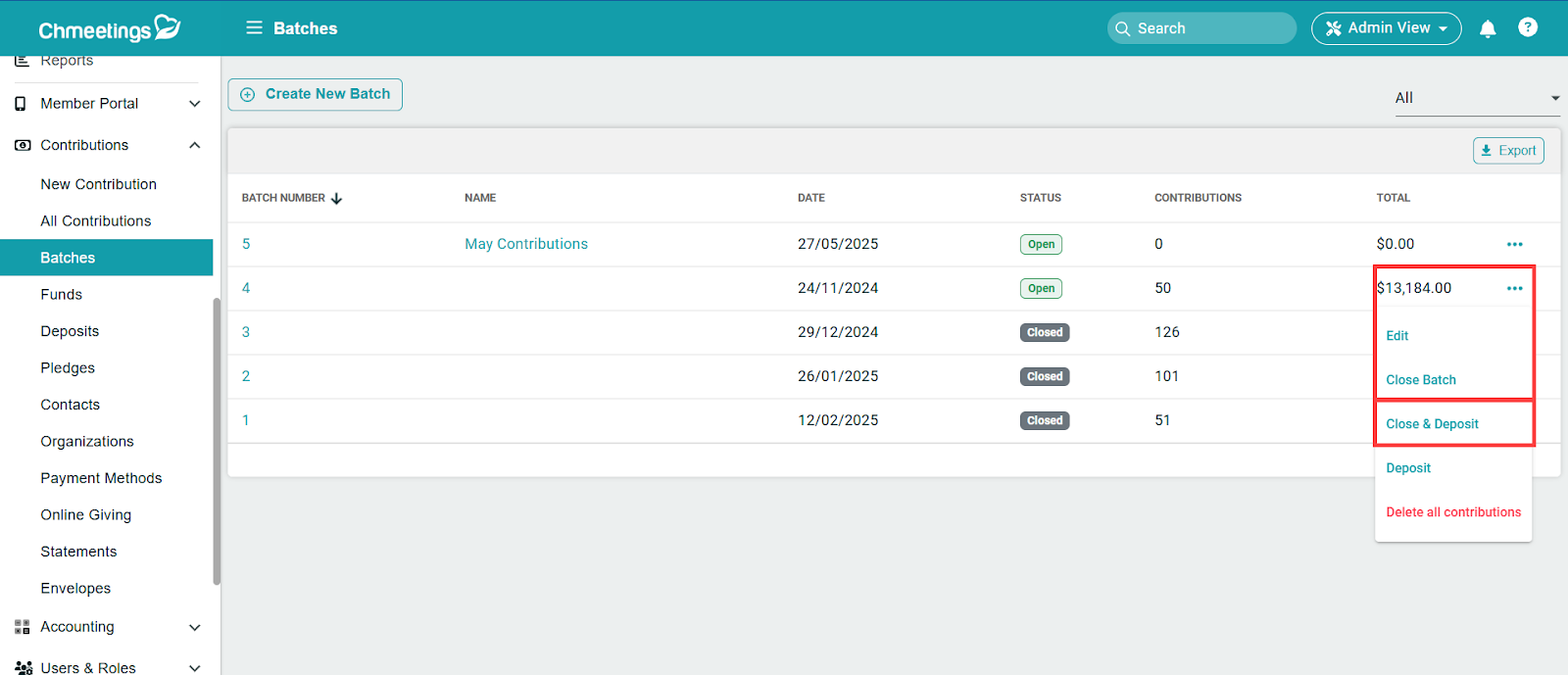Screen dimensions: 1568x675
Task: Open Online Giving in the sidebar
Action: tap(85, 515)
